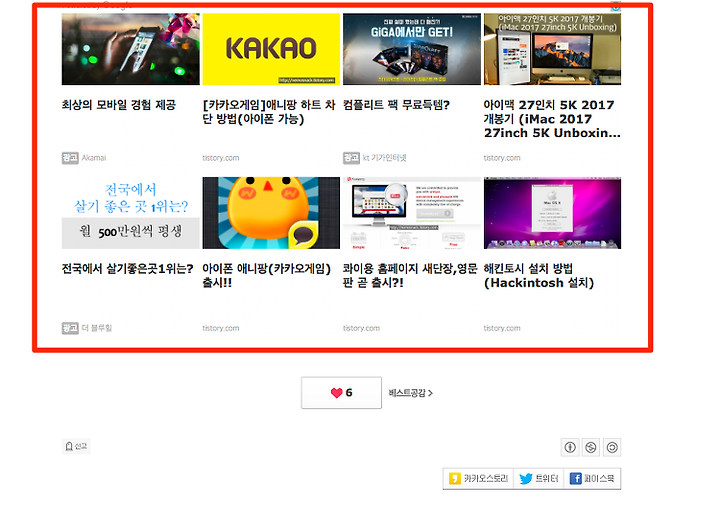This screenshot has height=505, width=720.
Task: Open the '전국에서 살기 좋은 곳 1위는?' ad image
Action: (x=130, y=213)
